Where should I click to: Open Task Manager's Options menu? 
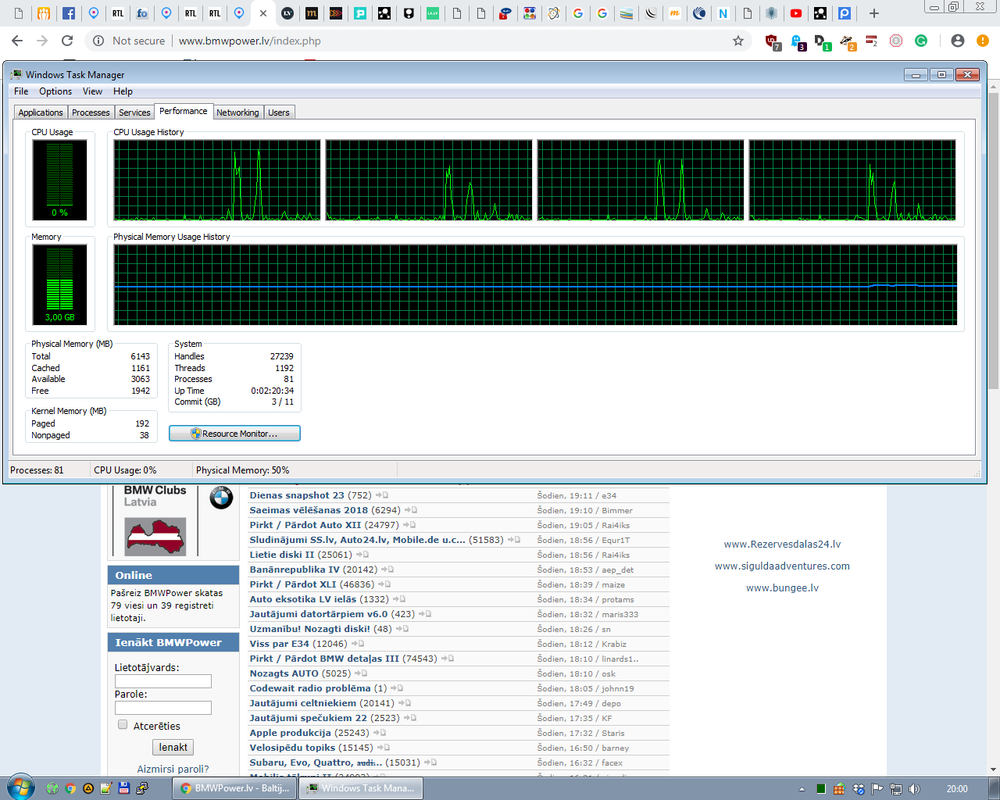pos(55,91)
